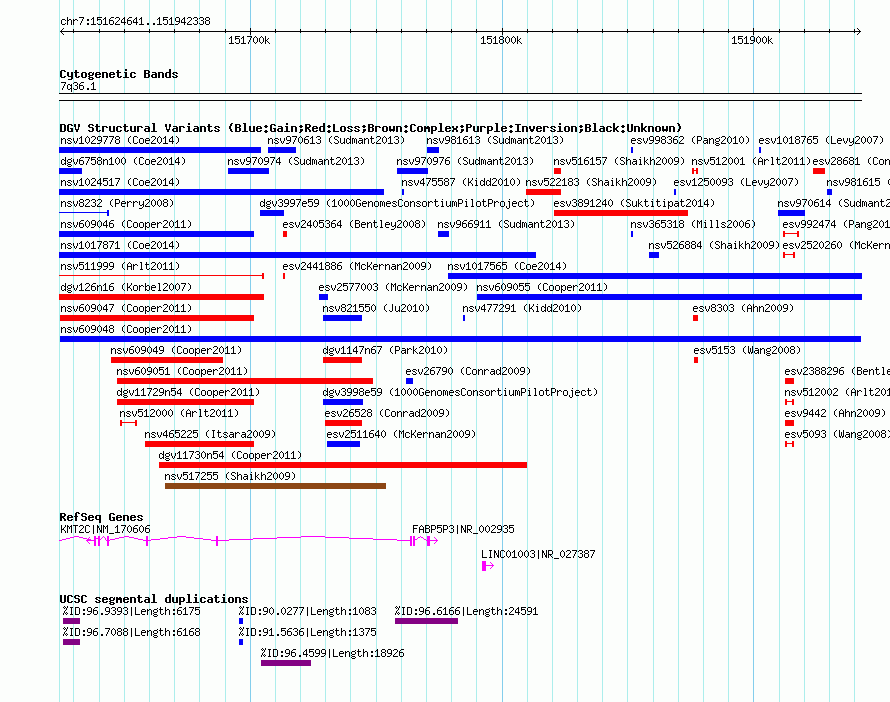Select dgv3998e59 1000Genomes label

click(x=460, y=392)
